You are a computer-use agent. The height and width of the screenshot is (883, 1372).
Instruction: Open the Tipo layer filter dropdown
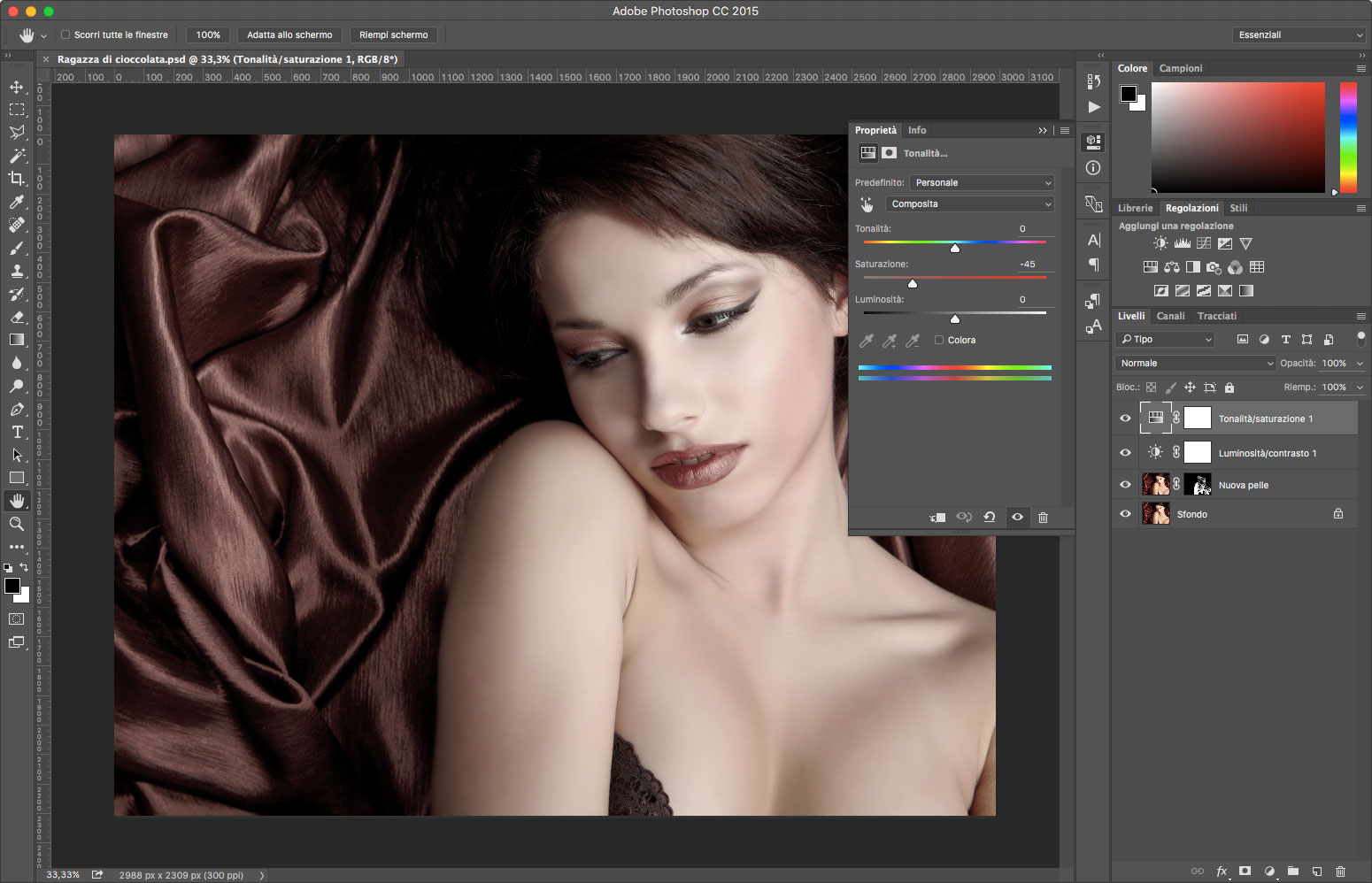[x=1165, y=339]
